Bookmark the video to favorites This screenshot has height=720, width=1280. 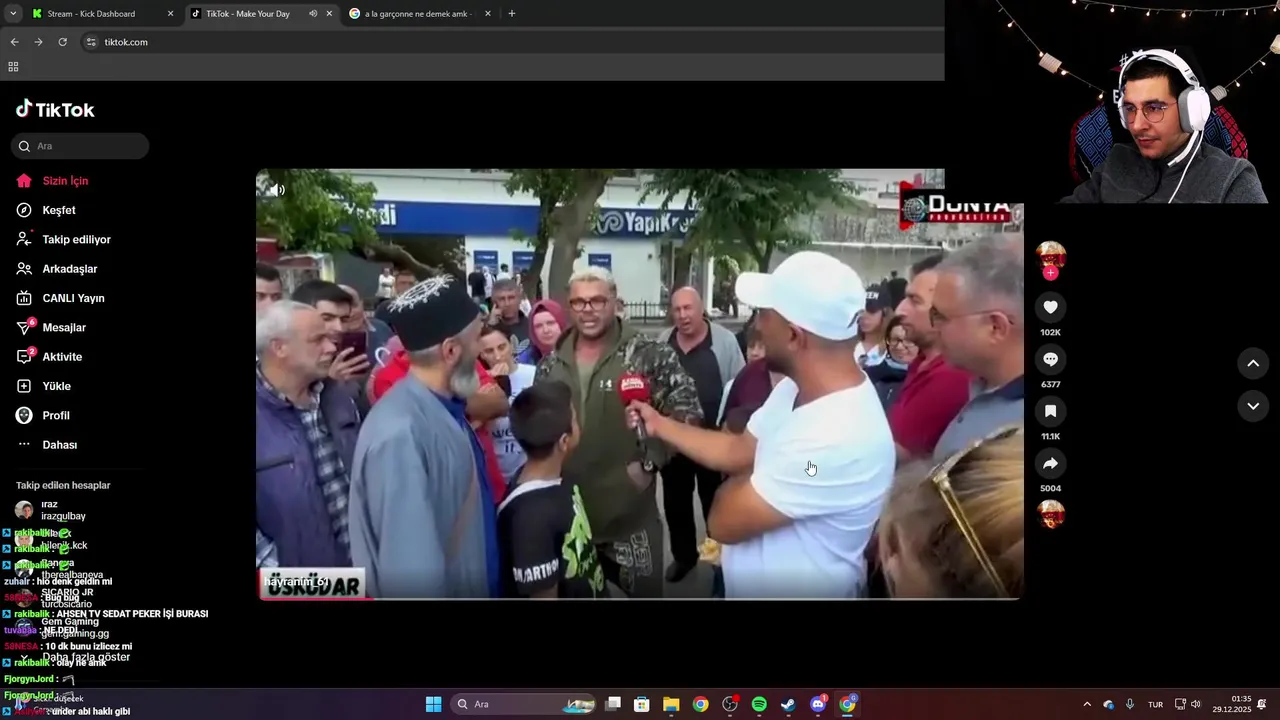(x=1050, y=411)
